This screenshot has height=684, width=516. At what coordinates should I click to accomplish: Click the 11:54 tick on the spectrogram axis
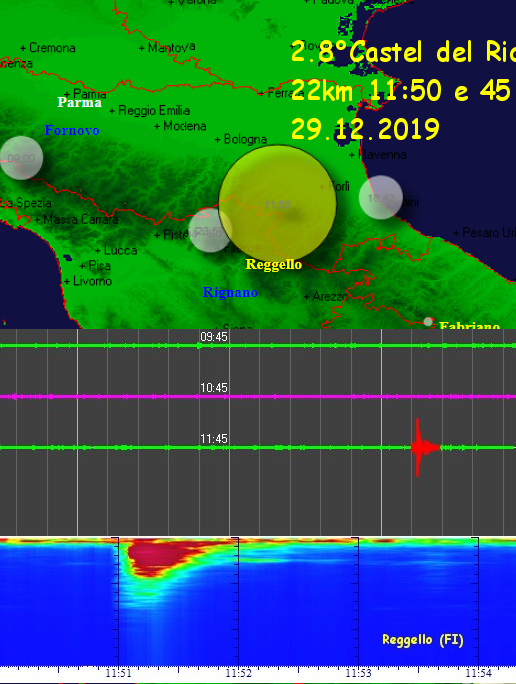coord(478,674)
